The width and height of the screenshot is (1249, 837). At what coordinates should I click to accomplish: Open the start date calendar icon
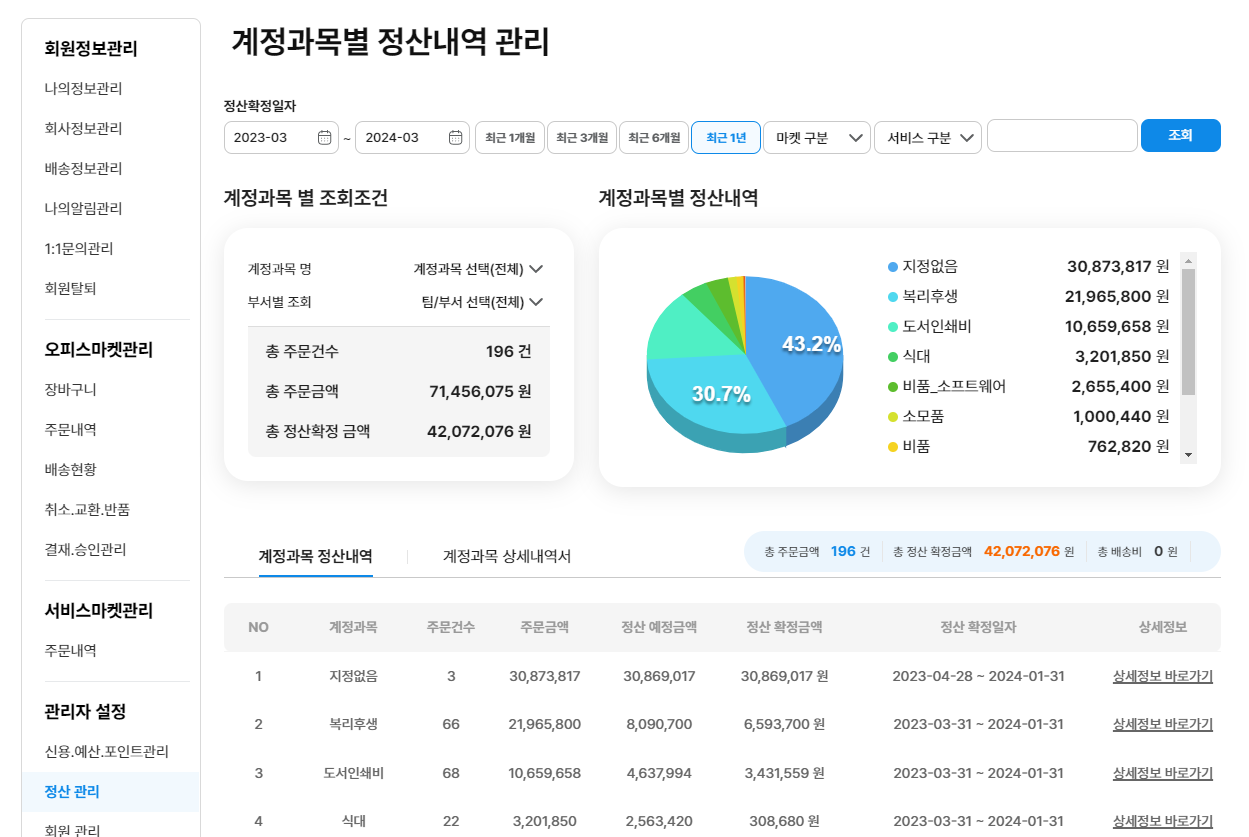[324, 138]
